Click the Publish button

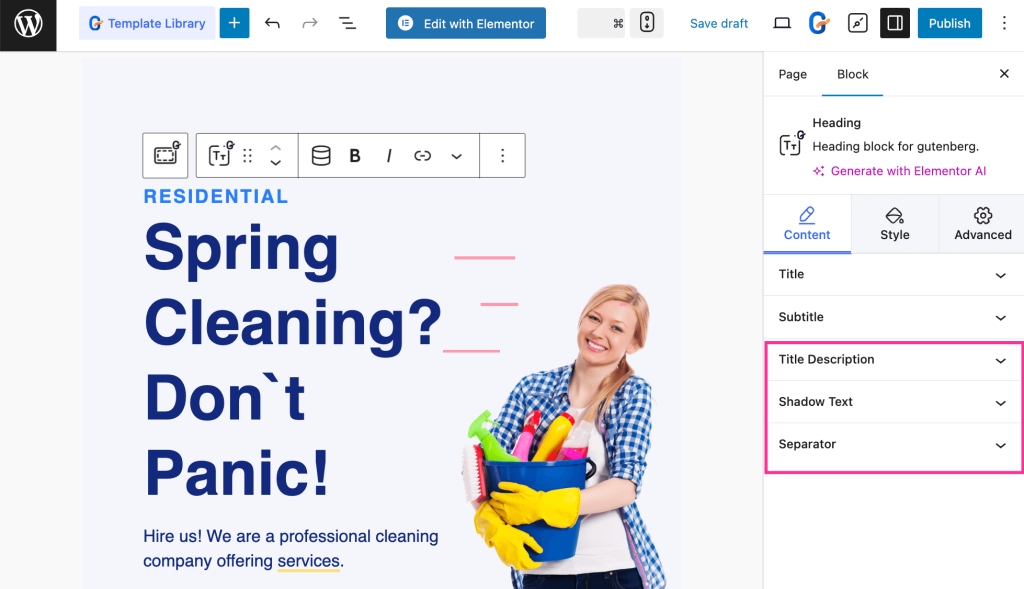pos(949,22)
